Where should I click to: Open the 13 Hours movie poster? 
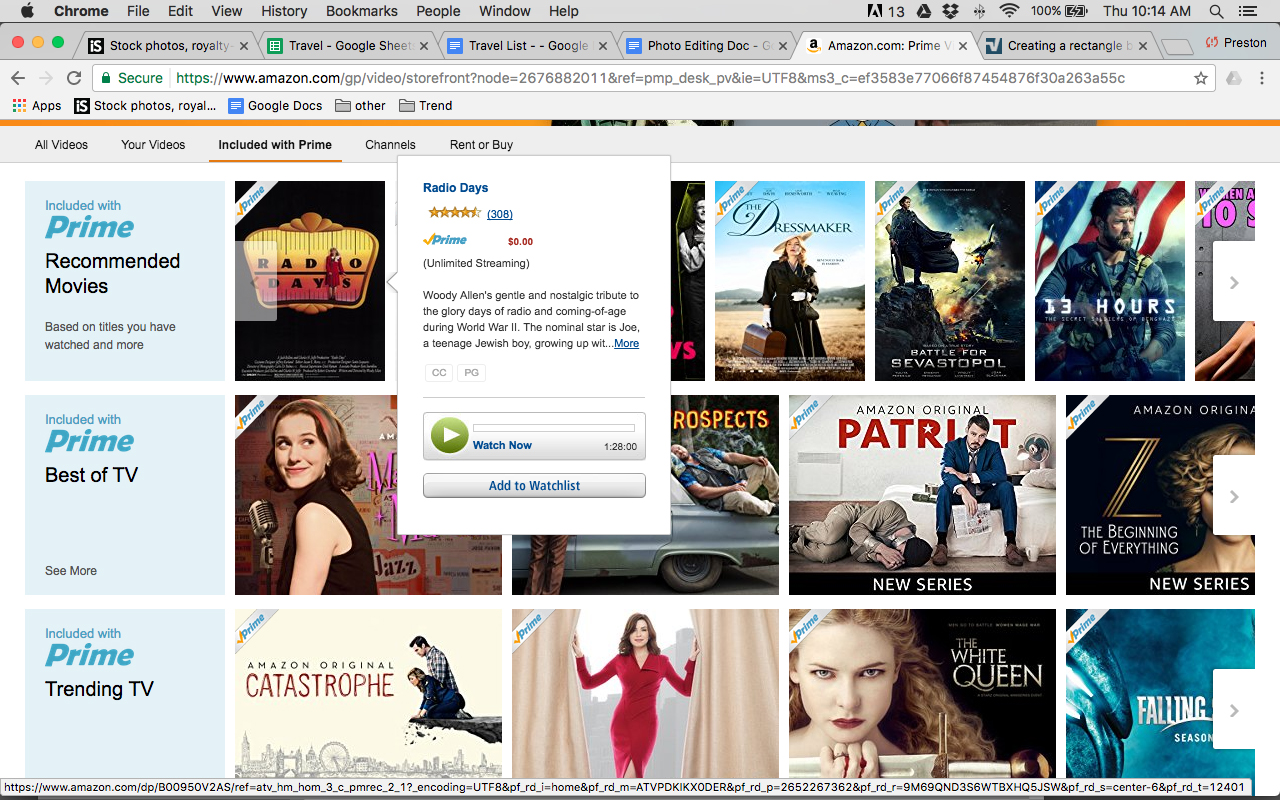tap(1110, 281)
